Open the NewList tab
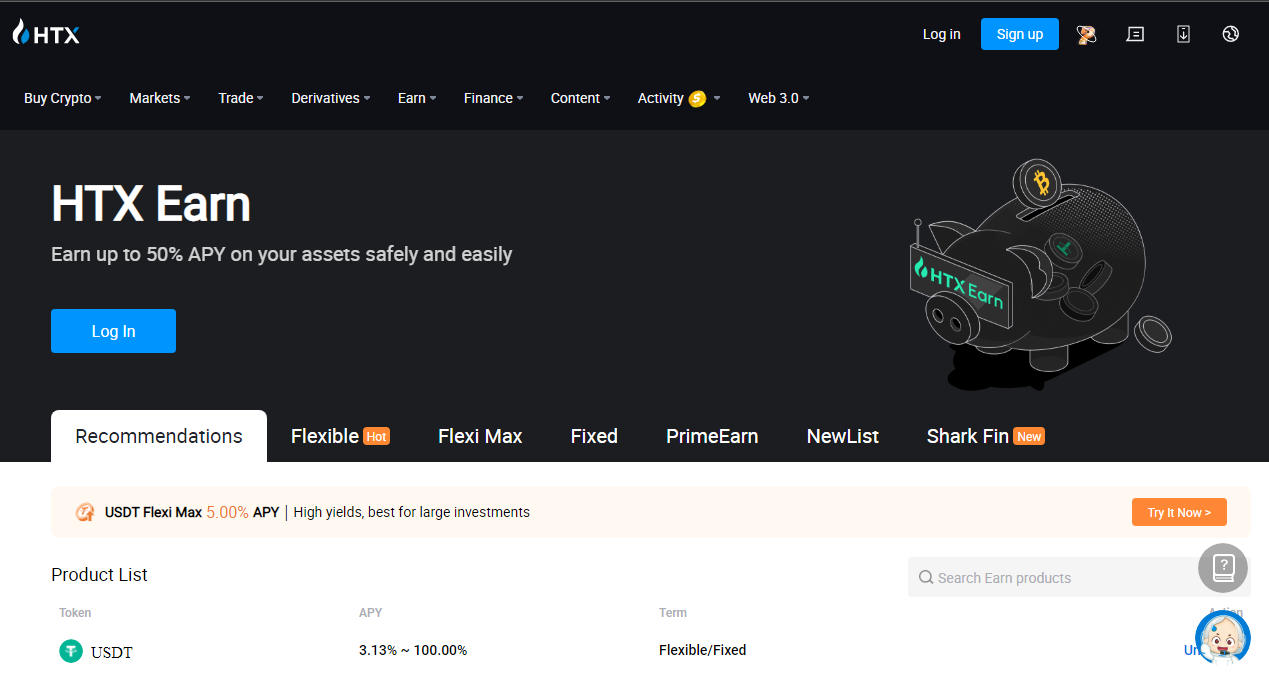This screenshot has height=683, width=1269. coord(843,436)
